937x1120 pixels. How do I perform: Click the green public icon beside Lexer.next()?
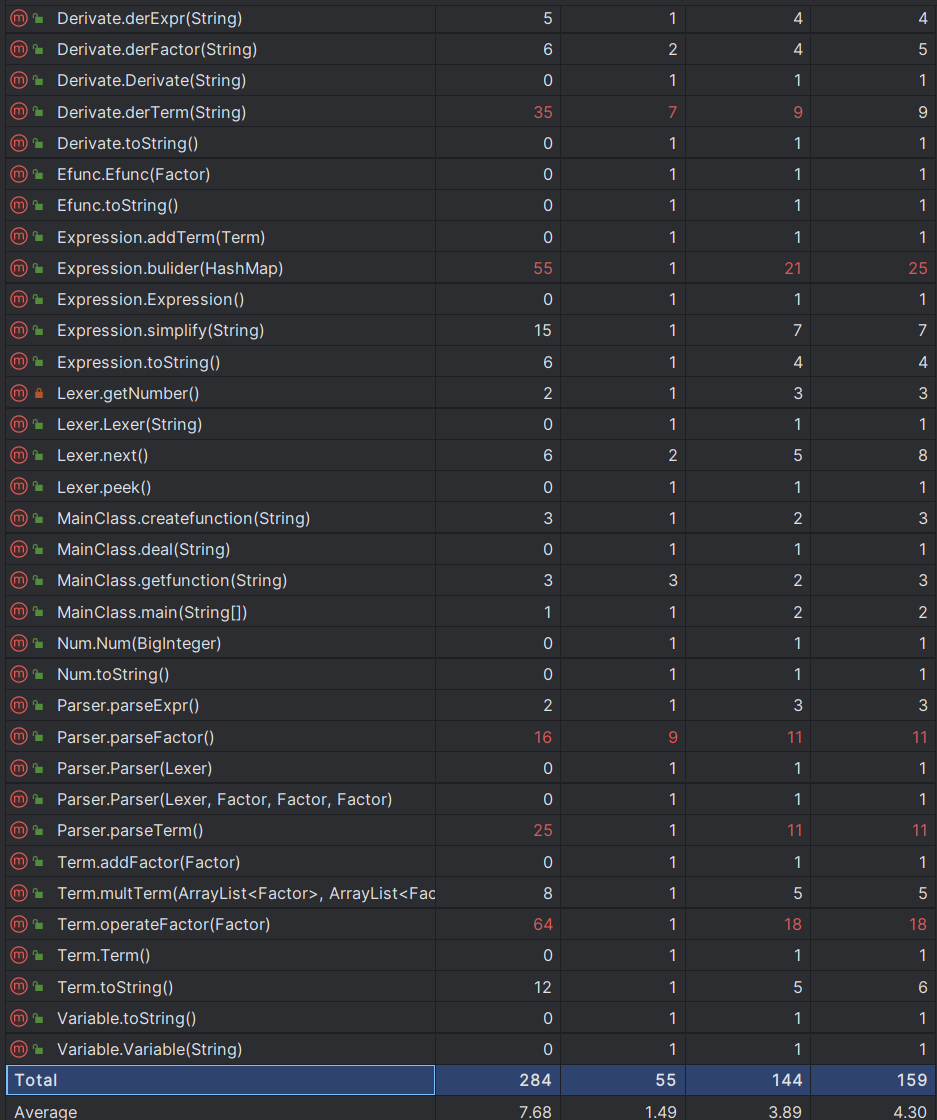(39, 455)
